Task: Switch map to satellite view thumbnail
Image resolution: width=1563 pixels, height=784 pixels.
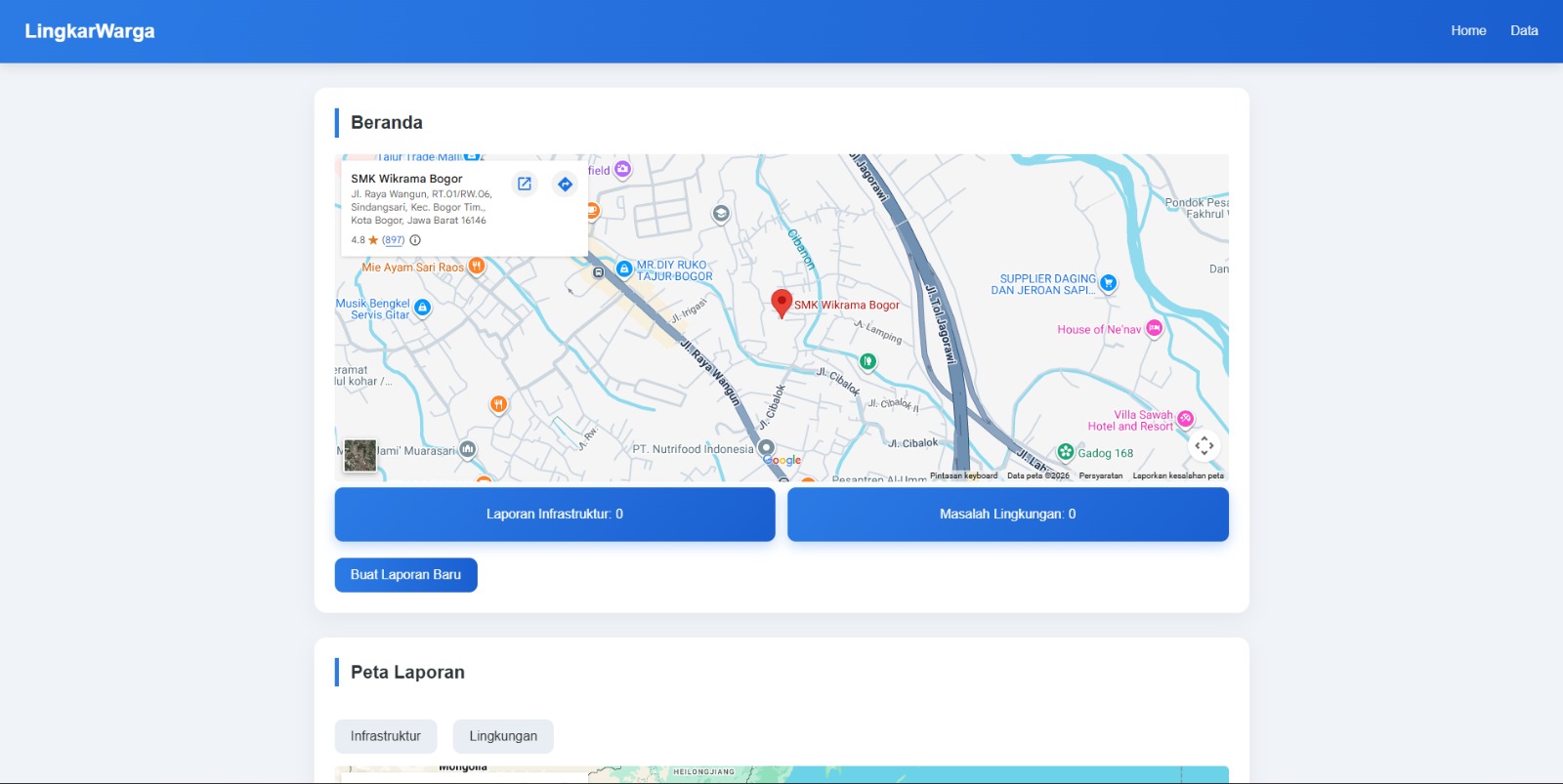Action: pos(360,456)
